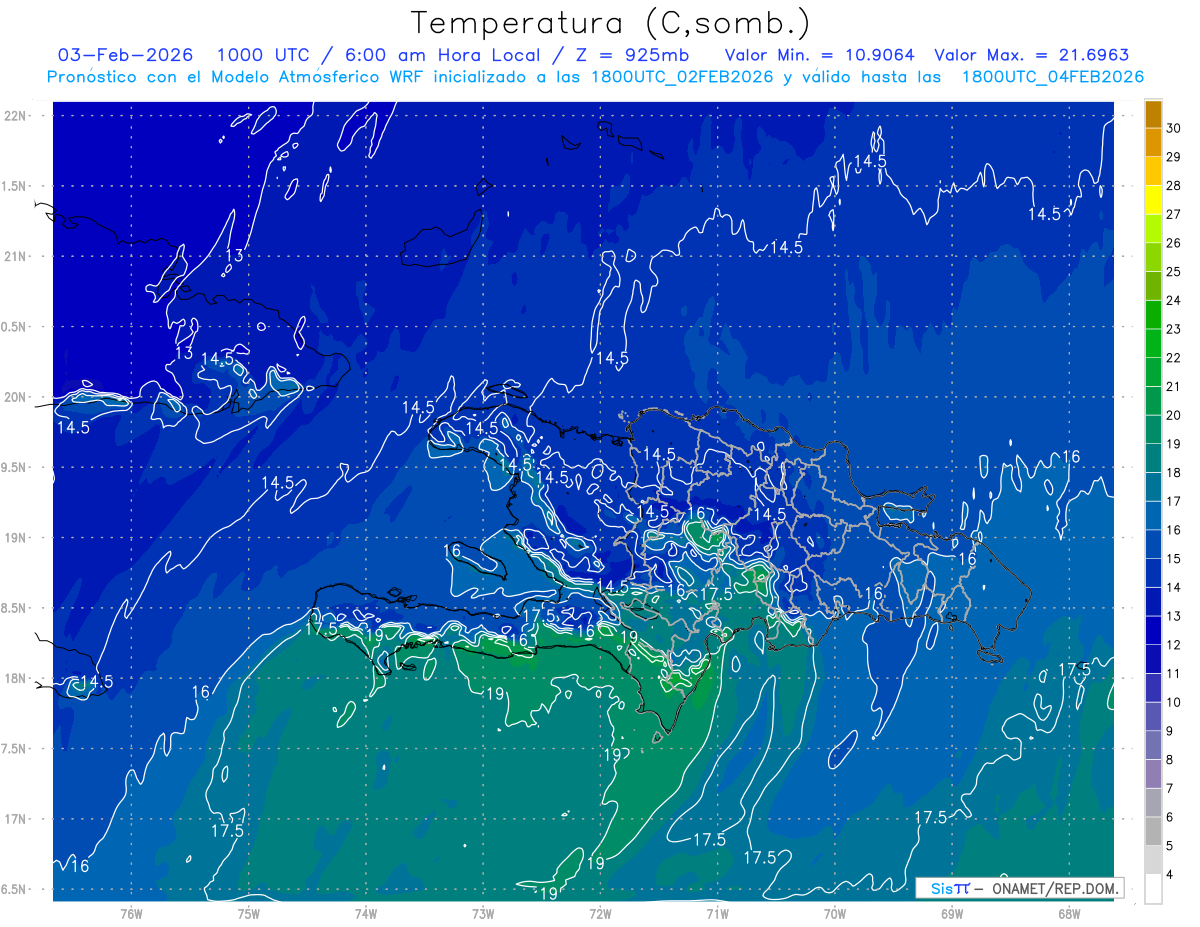This screenshot has width=1200, height=927.
Task: Click the white swatch below color bar label 4
Action: pyautogui.click(x=1154, y=889)
